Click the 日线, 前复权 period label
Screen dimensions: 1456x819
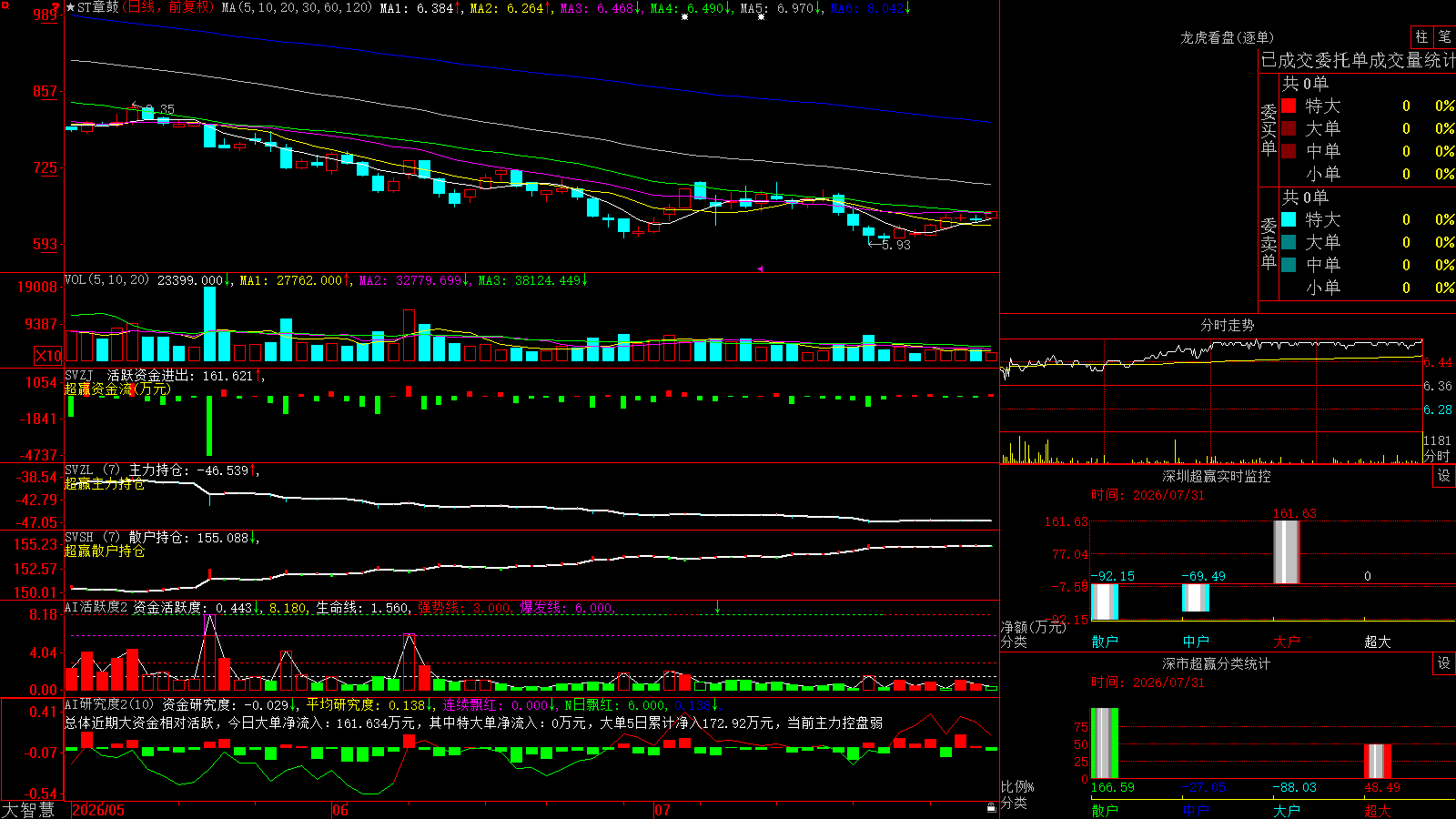[169, 7]
